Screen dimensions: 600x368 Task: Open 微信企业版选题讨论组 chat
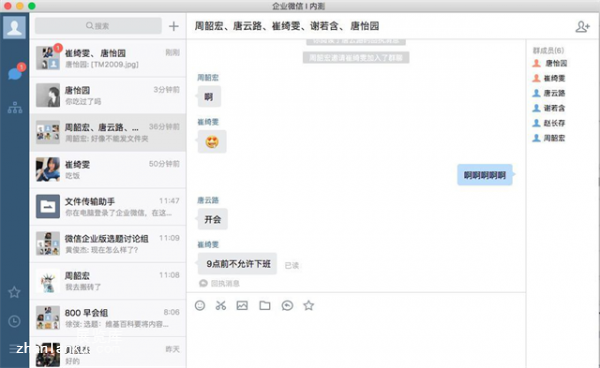tap(108, 244)
